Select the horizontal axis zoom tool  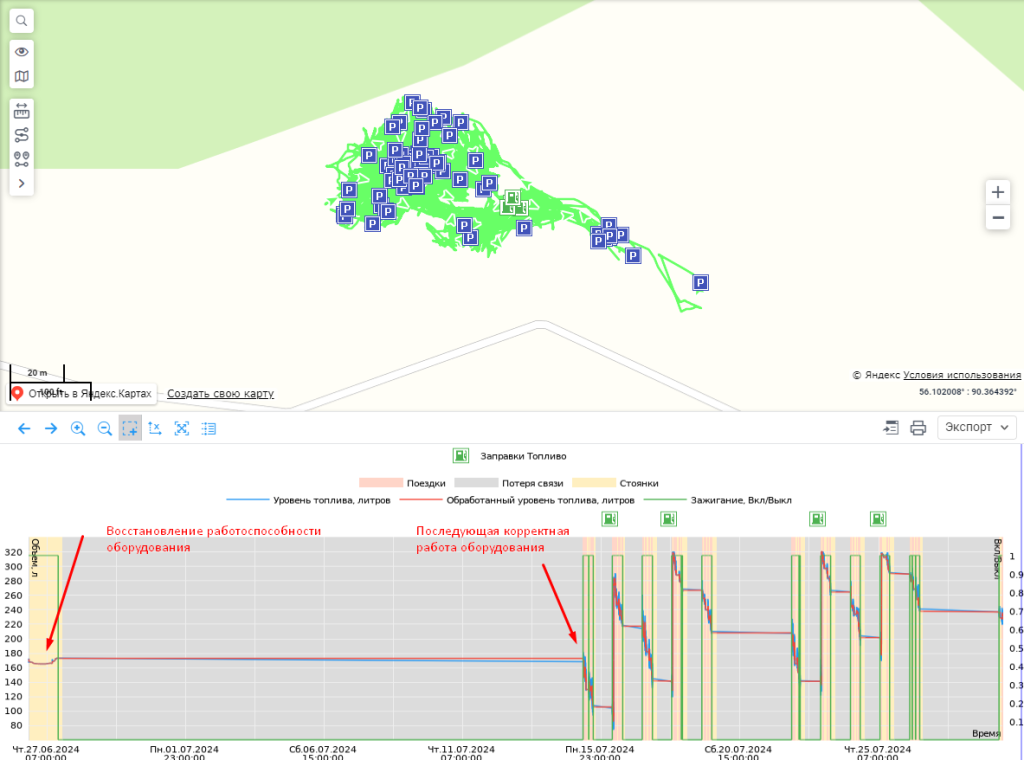155,428
